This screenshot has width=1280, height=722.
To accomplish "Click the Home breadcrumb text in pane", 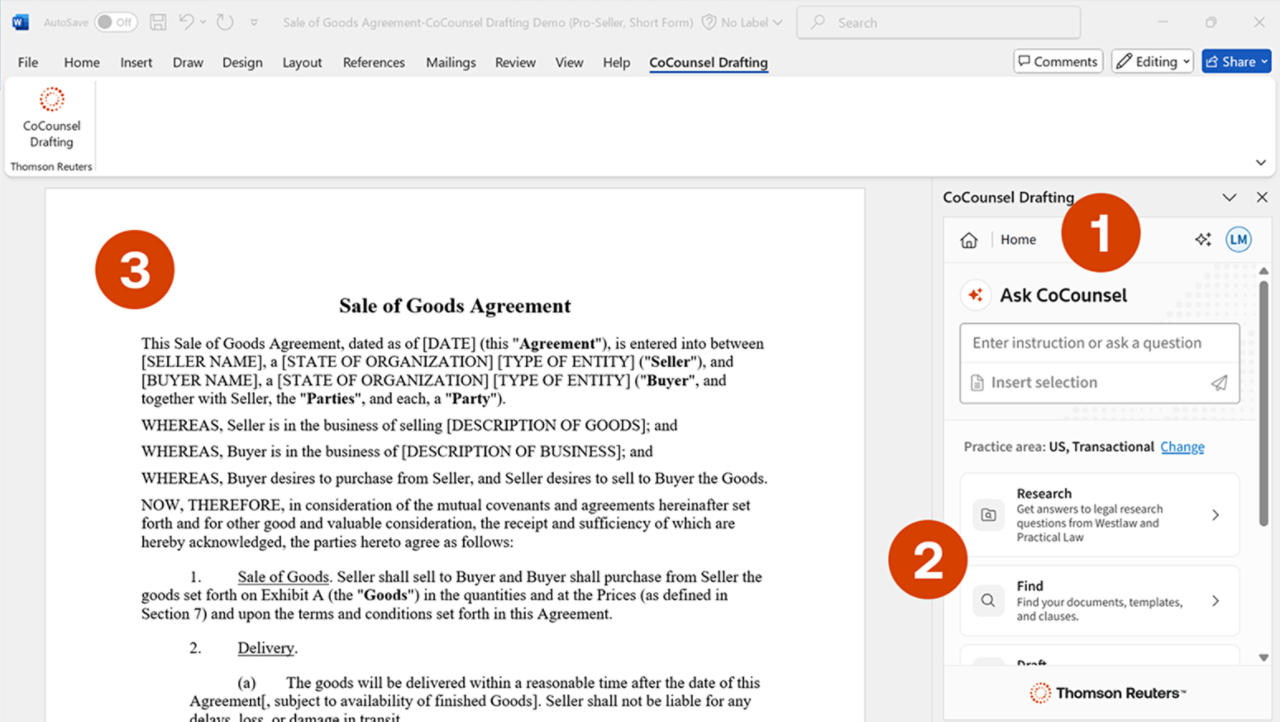I will pos(1018,240).
